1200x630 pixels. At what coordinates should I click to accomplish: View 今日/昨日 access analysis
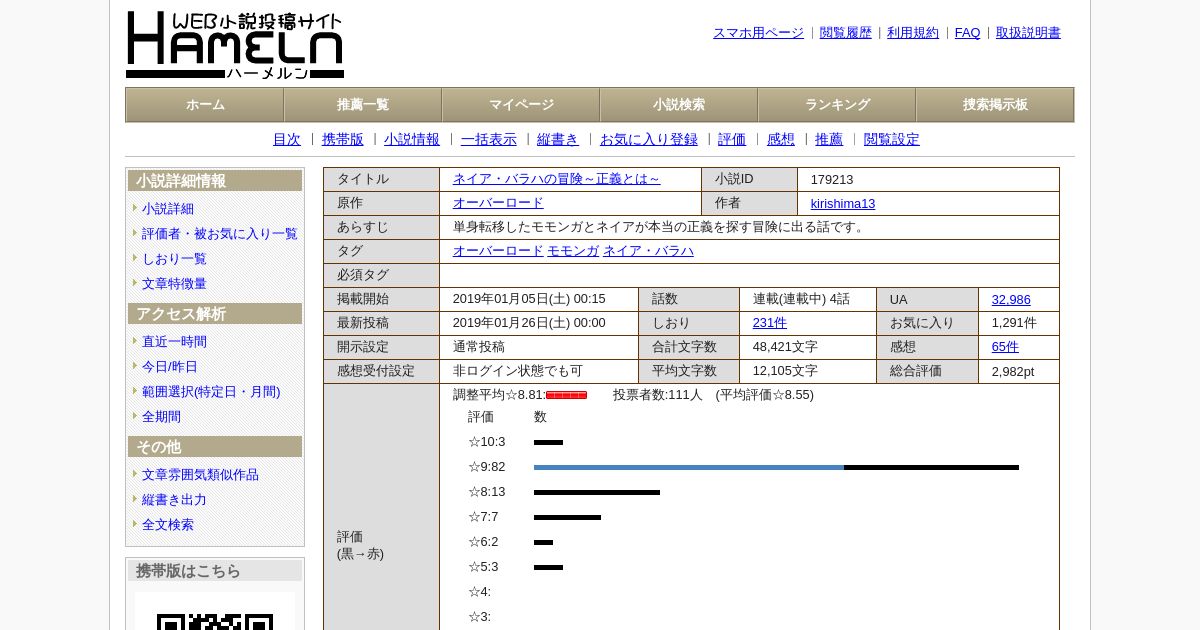[170, 367]
